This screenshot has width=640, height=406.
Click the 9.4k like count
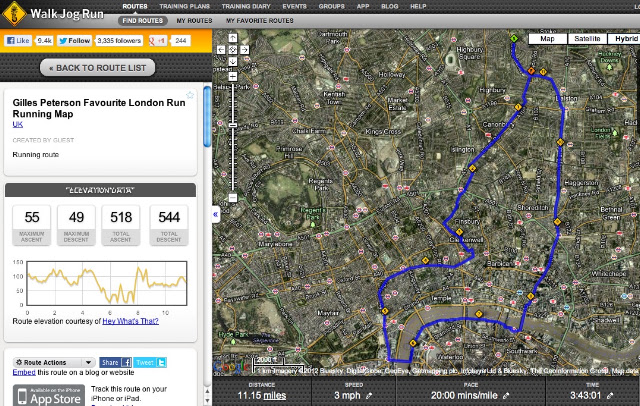(44, 40)
